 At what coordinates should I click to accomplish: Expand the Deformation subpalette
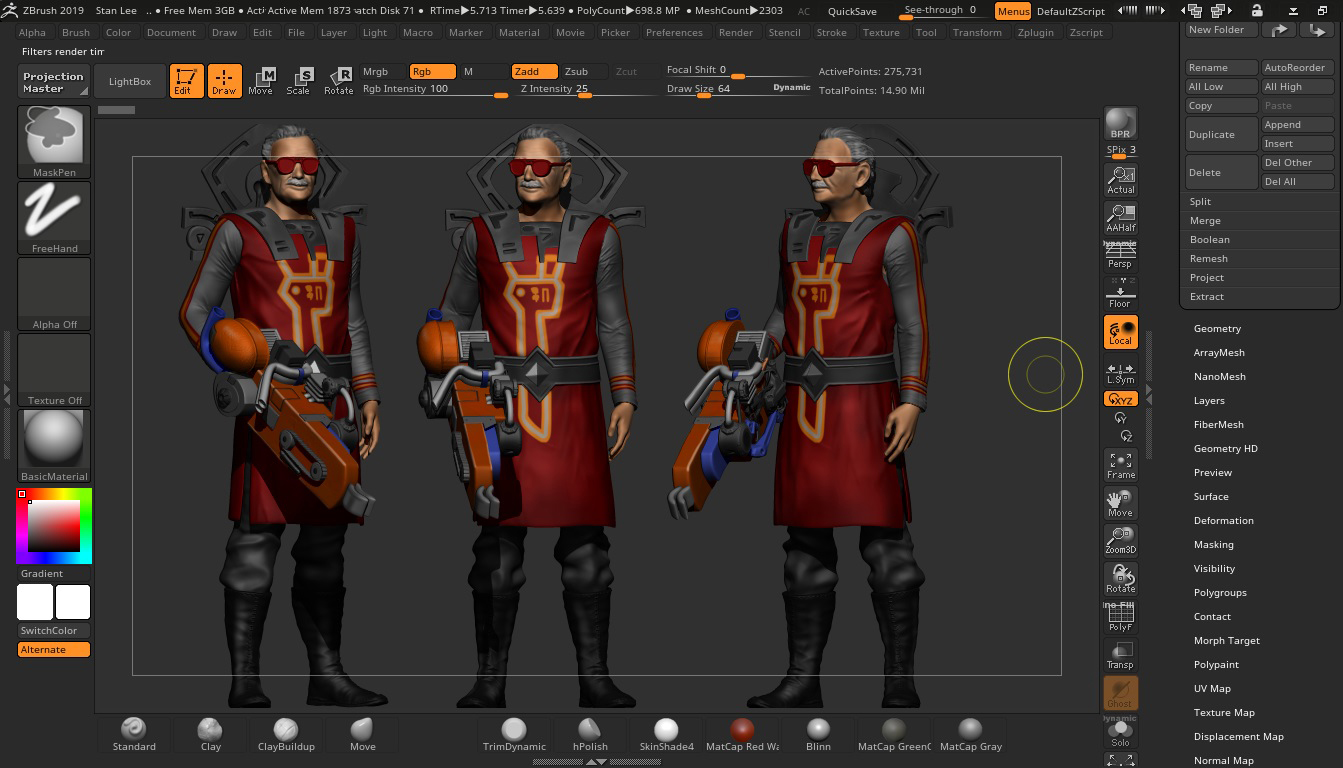(x=1223, y=520)
